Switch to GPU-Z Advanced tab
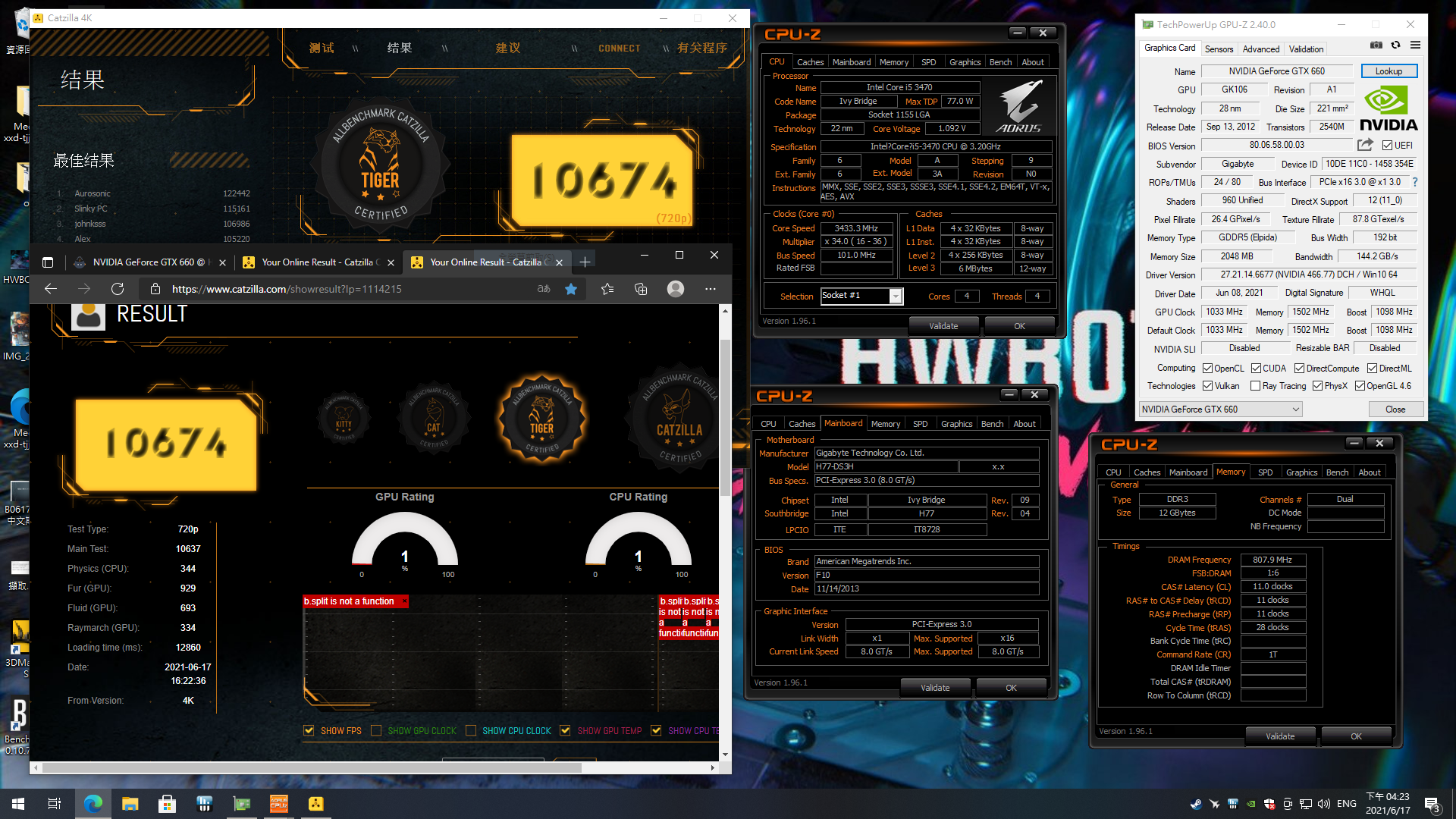Image resolution: width=1456 pixels, height=819 pixels. click(x=1260, y=49)
